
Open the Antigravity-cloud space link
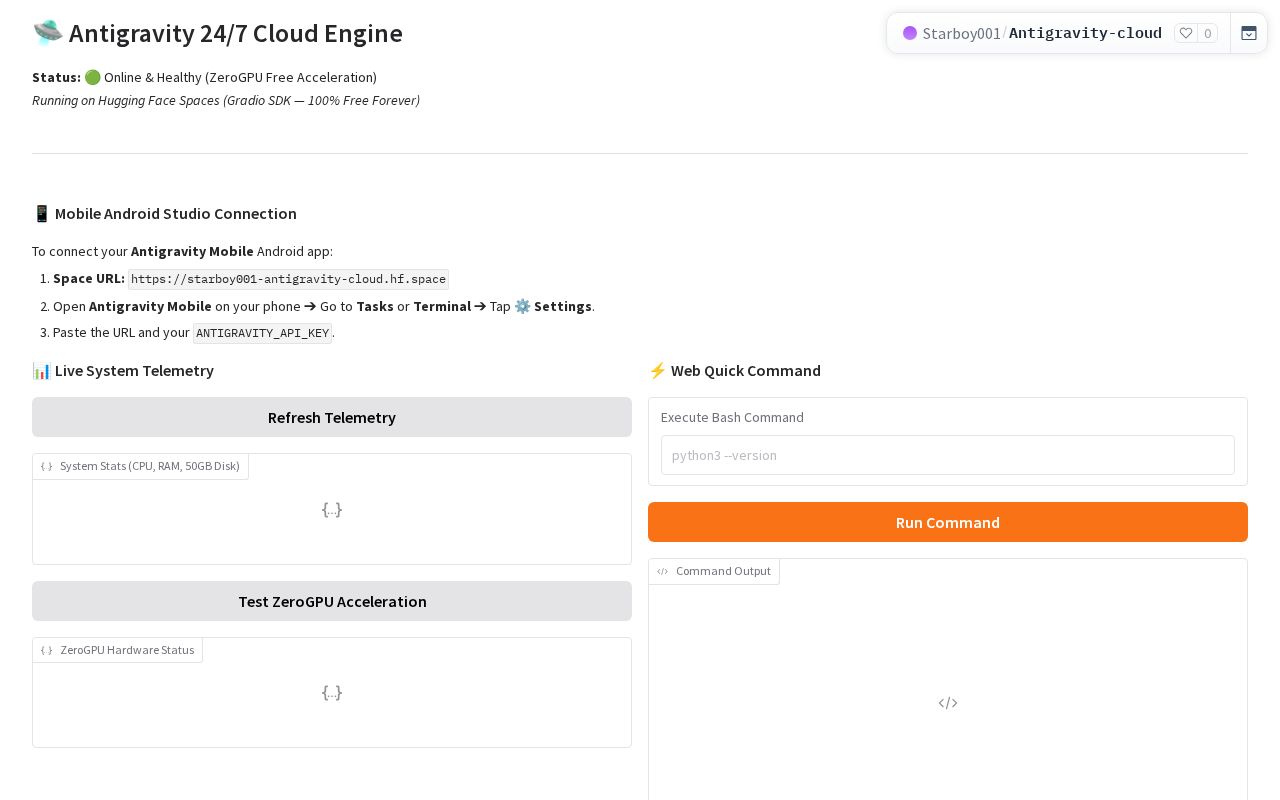[x=1085, y=33]
